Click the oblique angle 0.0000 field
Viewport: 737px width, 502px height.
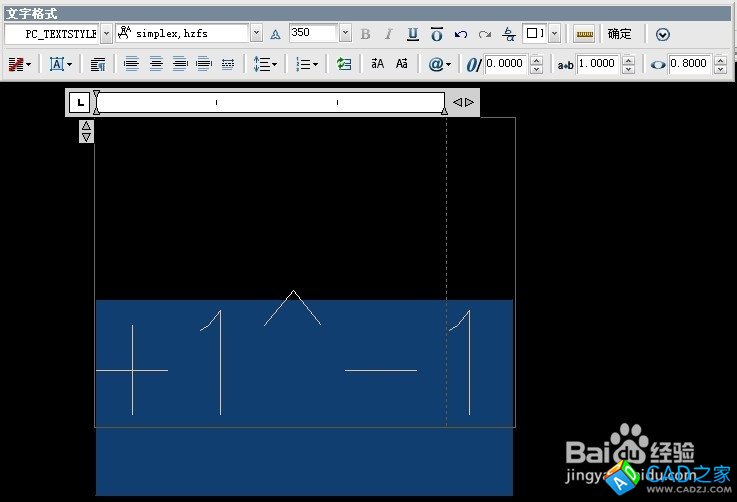coord(505,64)
